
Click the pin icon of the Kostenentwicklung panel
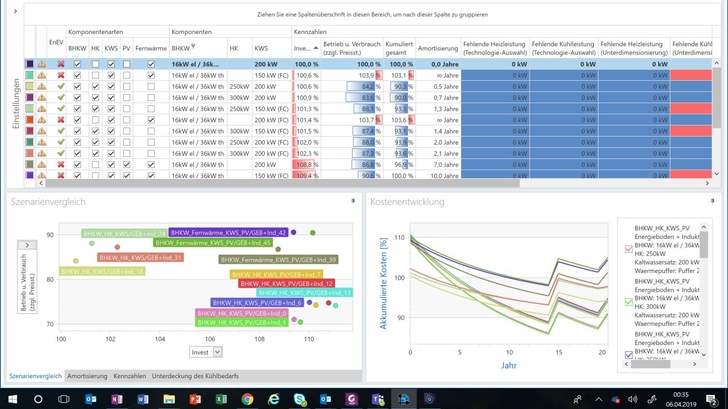[x=711, y=201]
